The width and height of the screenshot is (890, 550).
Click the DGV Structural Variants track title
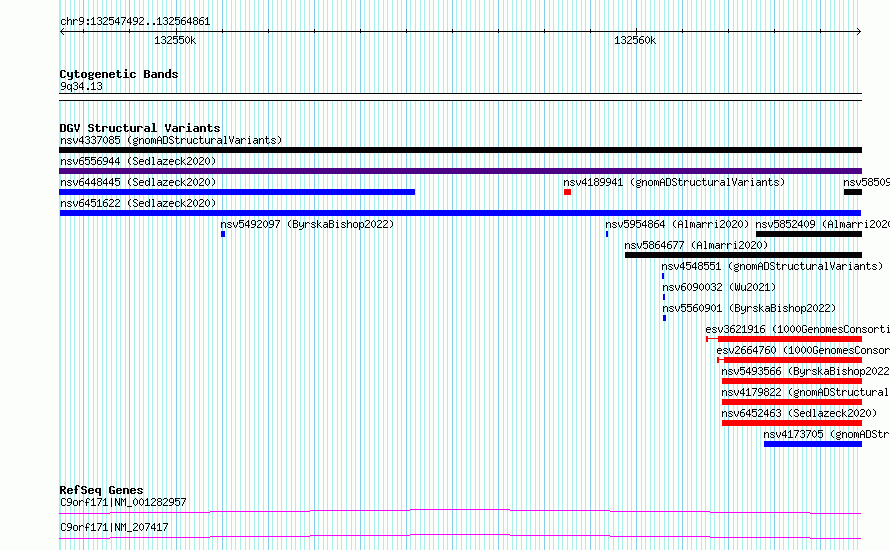pyautogui.click(x=140, y=128)
